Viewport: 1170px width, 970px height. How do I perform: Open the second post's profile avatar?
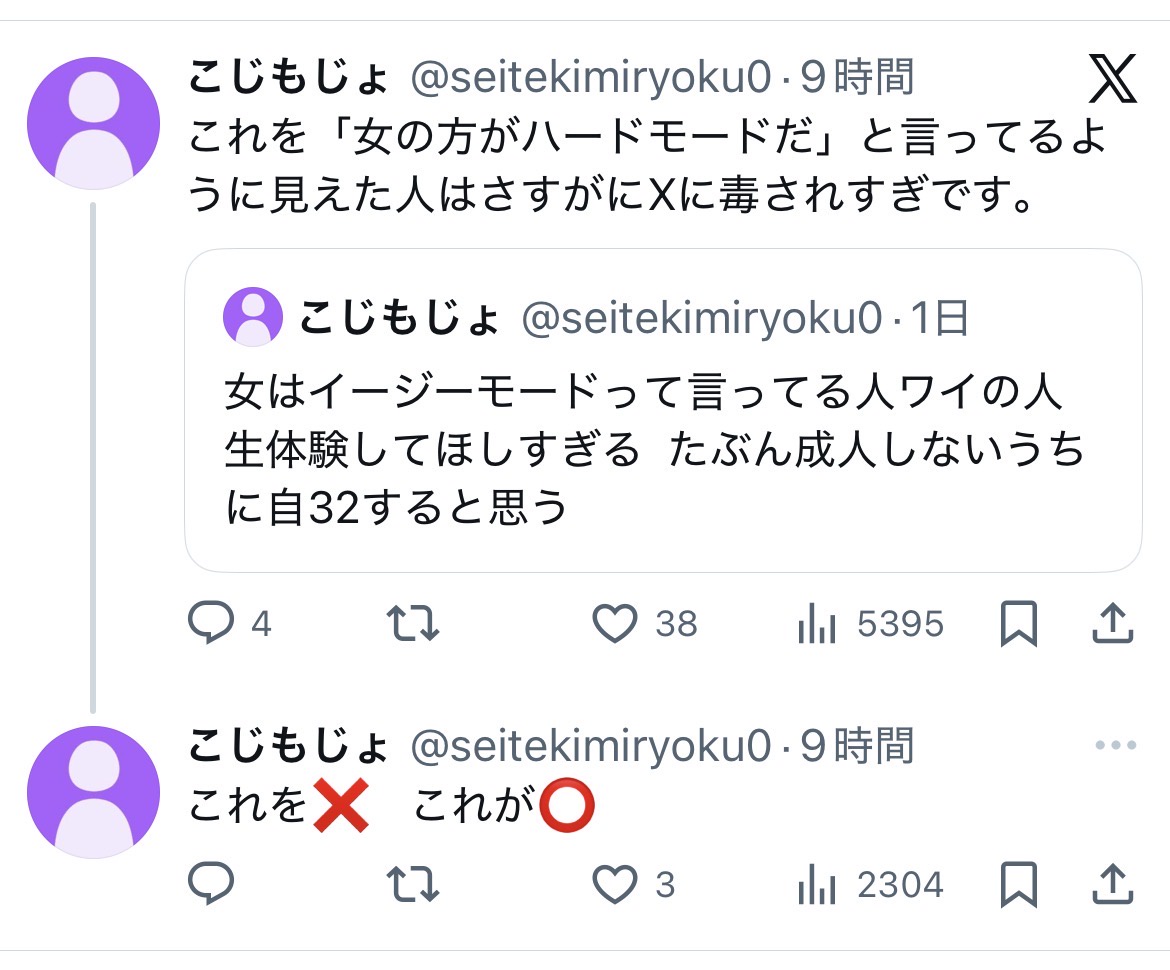pos(93,792)
